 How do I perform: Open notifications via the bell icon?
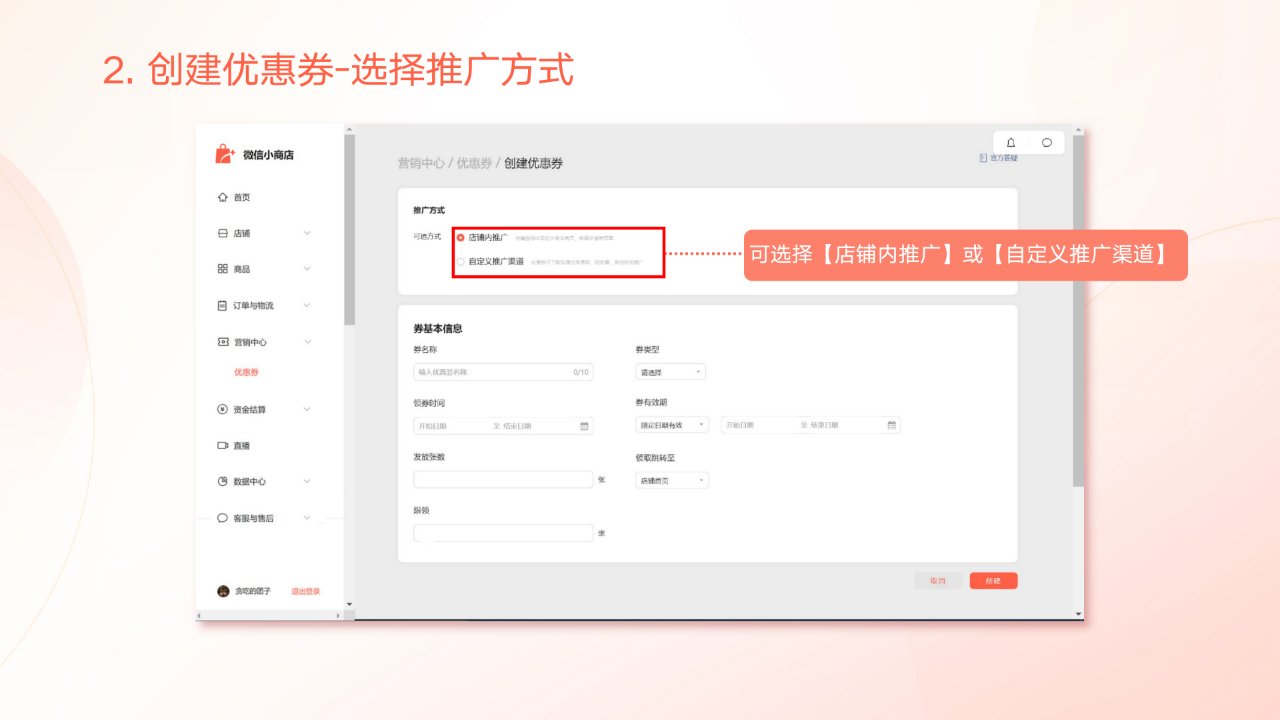(x=1011, y=142)
